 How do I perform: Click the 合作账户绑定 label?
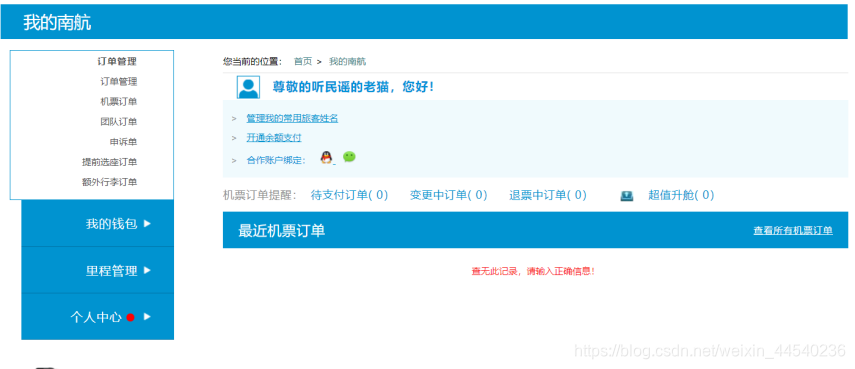tap(276, 160)
